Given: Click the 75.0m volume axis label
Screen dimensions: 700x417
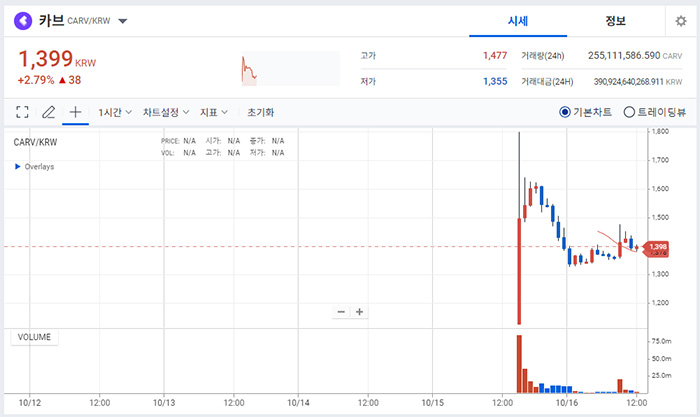Looking at the screenshot, I should coord(661,341).
